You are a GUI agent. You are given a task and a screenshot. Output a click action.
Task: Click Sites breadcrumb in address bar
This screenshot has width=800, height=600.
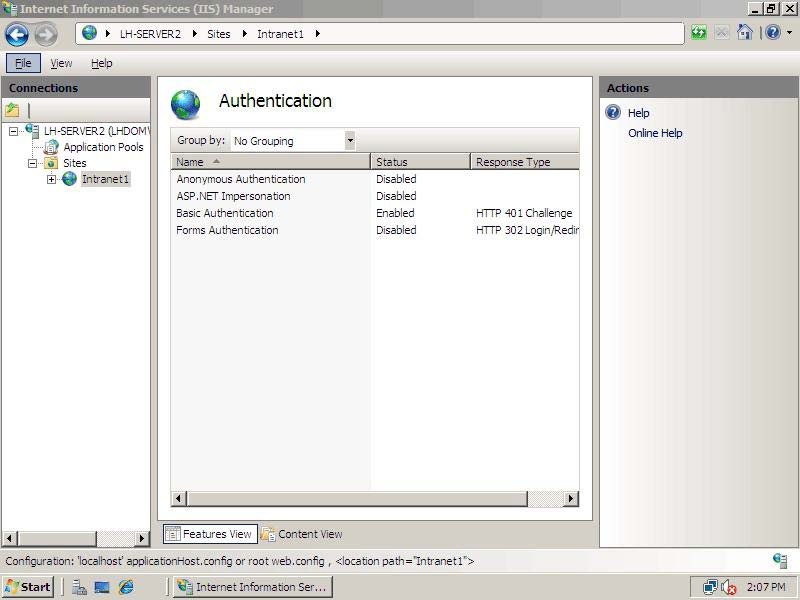coord(219,34)
